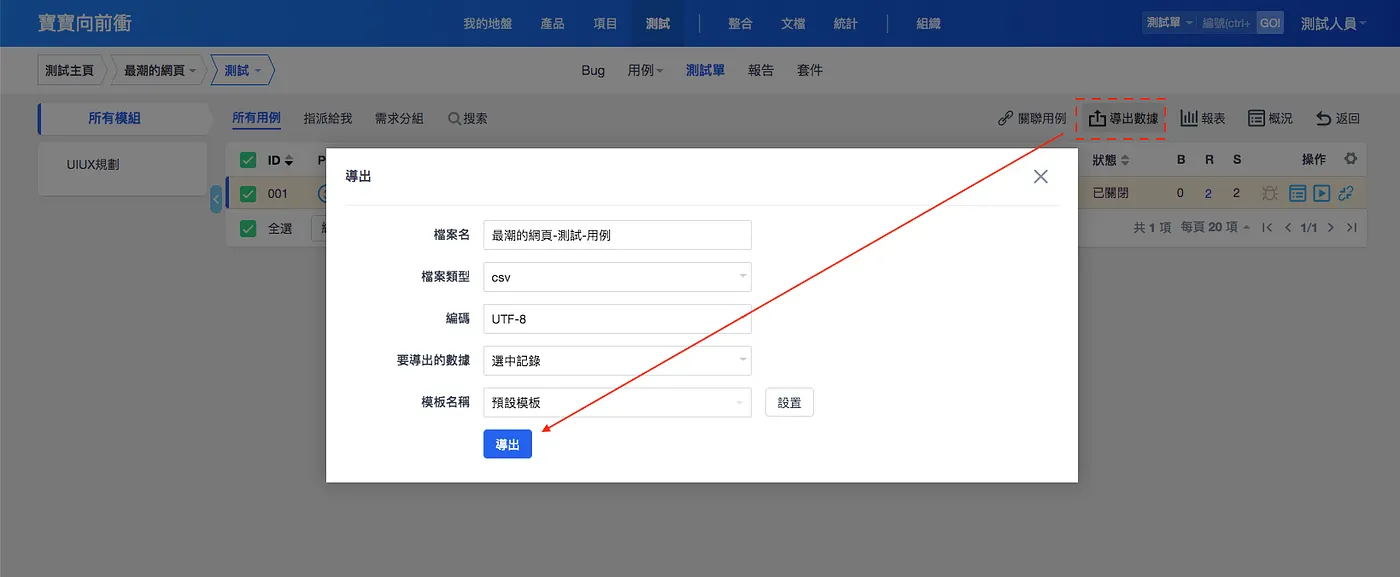Open the 產品 top menu
The height and width of the screenshot is (577, 1400).
(x=552, y=23)
